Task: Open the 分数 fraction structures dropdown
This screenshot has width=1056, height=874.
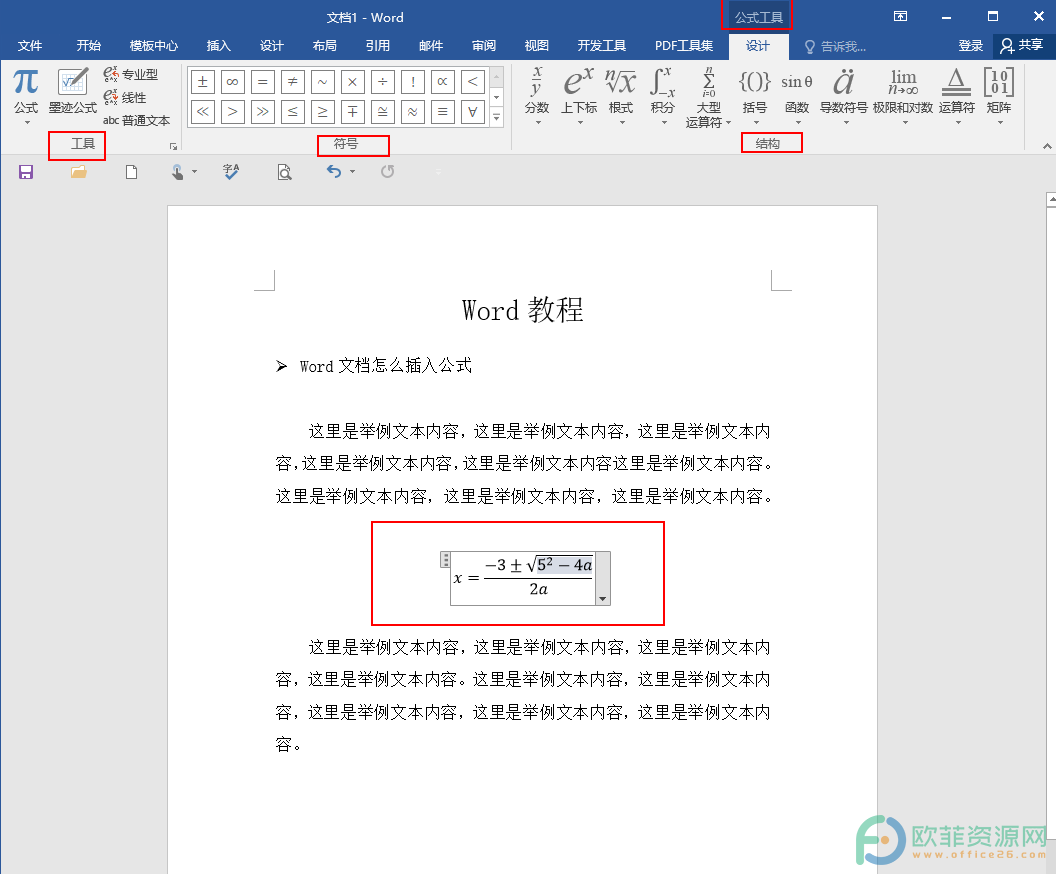Action: point(537,96)
